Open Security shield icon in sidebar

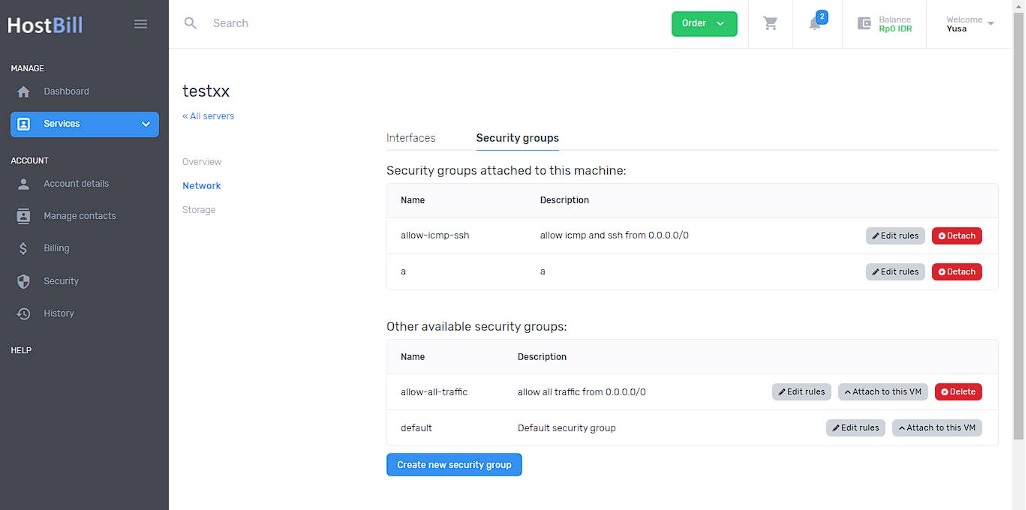click(x=24, y=281)
